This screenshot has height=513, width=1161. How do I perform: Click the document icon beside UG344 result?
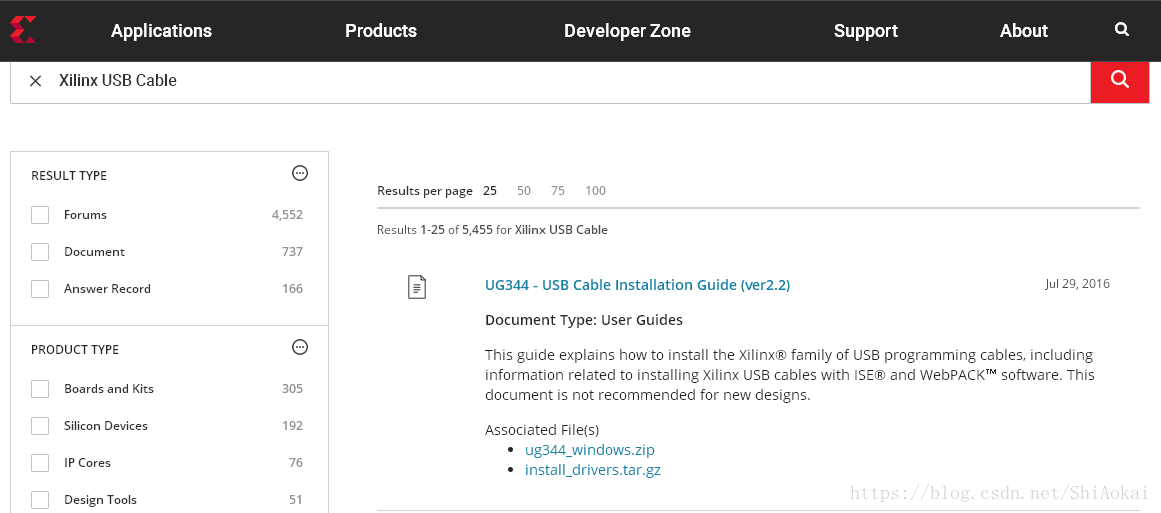point(418,286)
